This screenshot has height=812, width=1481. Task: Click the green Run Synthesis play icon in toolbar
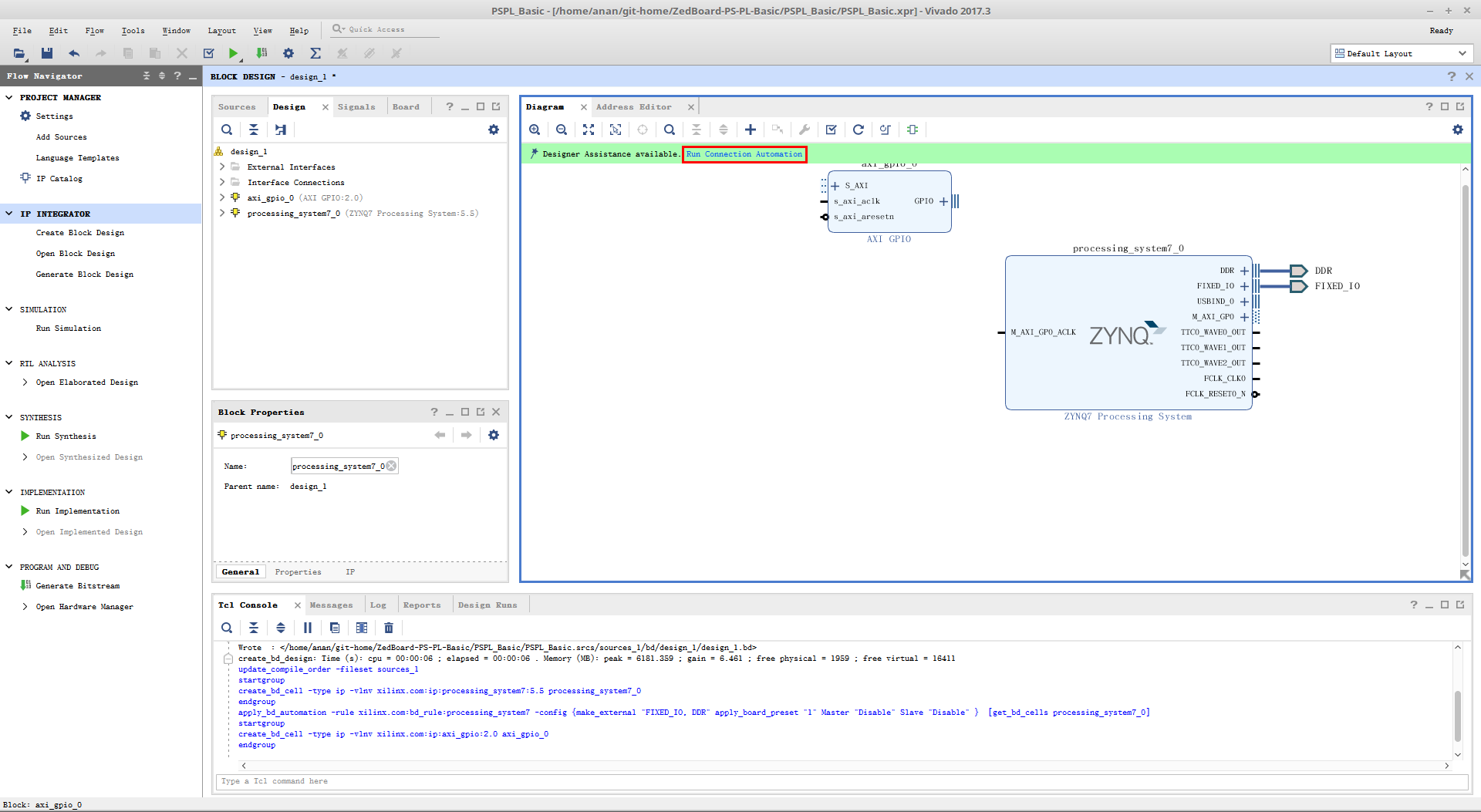(x=233, y=53)
